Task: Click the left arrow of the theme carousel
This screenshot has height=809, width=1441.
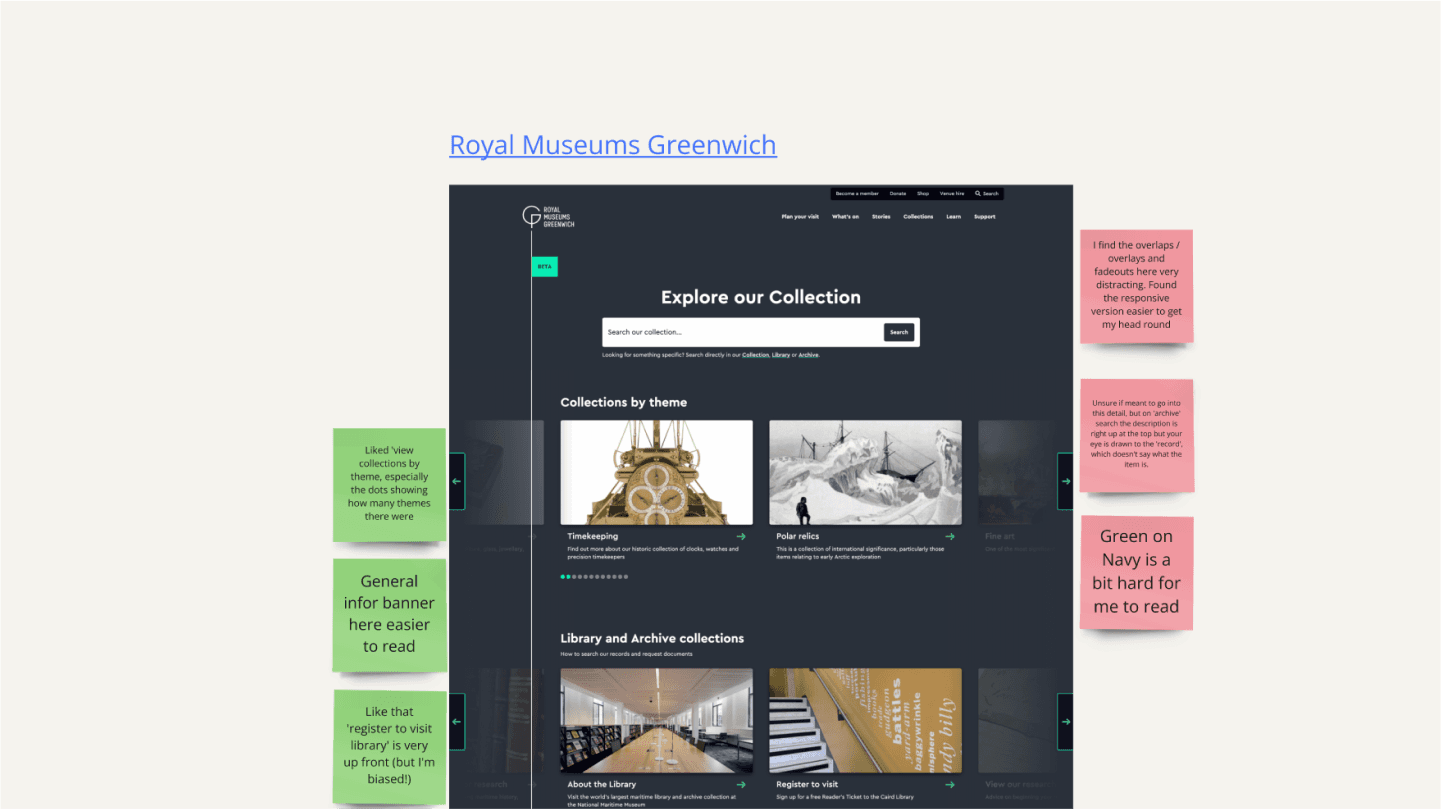Action: click(457, 481)
